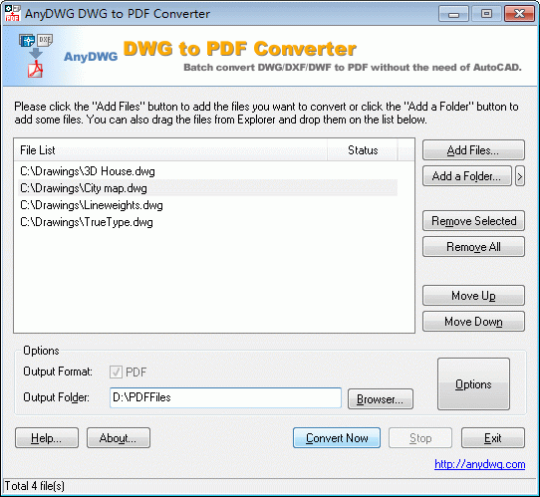Click Remove Selected button
This screenshot has height=497, width=540.
point(473,221)
